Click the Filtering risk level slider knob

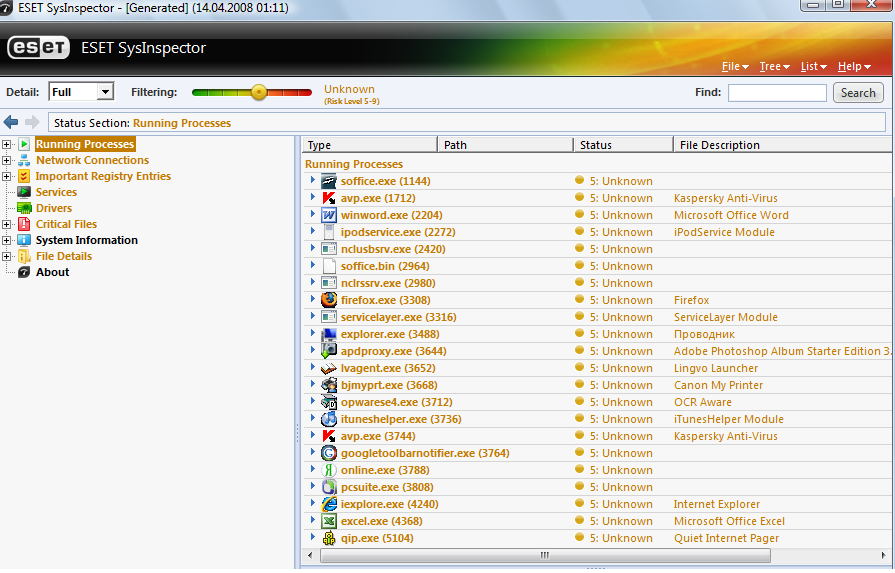tap(259, 92)
